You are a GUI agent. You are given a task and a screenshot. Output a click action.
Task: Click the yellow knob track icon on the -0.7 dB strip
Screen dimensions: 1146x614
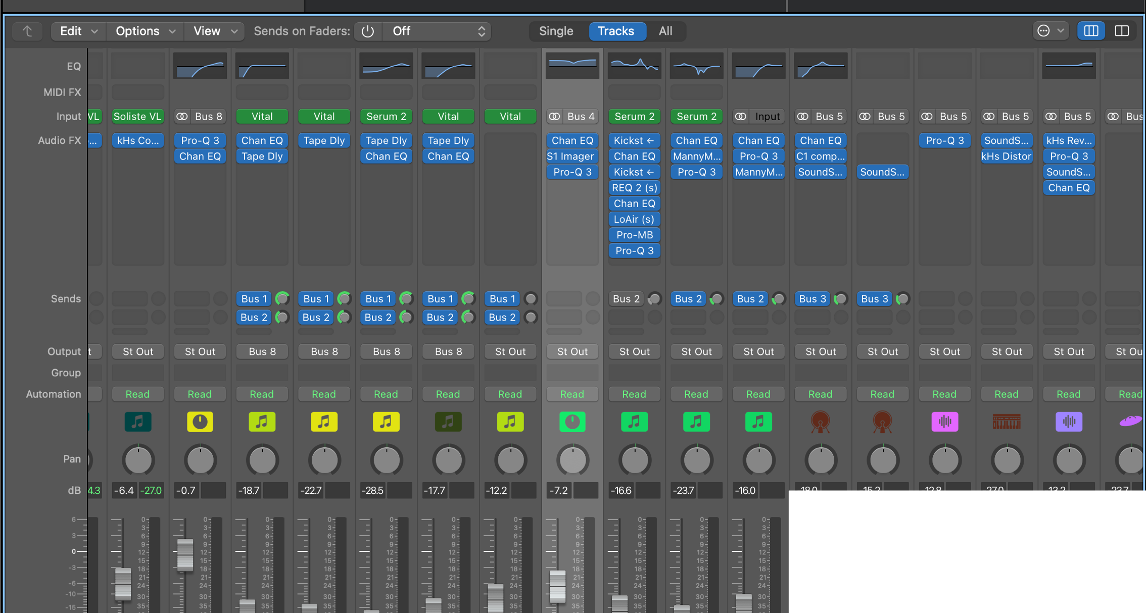[x=200, y=422]
